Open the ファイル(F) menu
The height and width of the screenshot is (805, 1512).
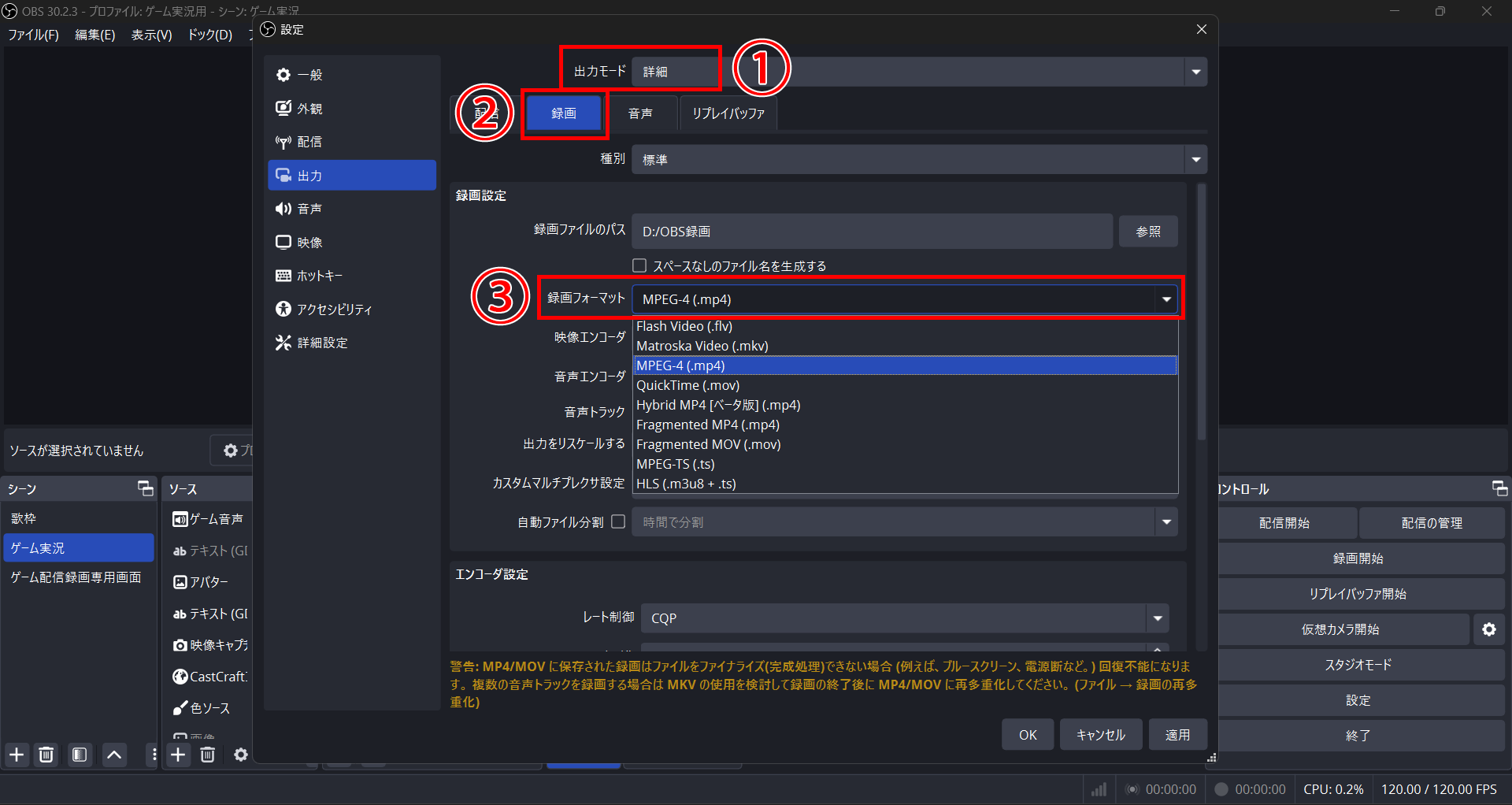tap(34, 35)
